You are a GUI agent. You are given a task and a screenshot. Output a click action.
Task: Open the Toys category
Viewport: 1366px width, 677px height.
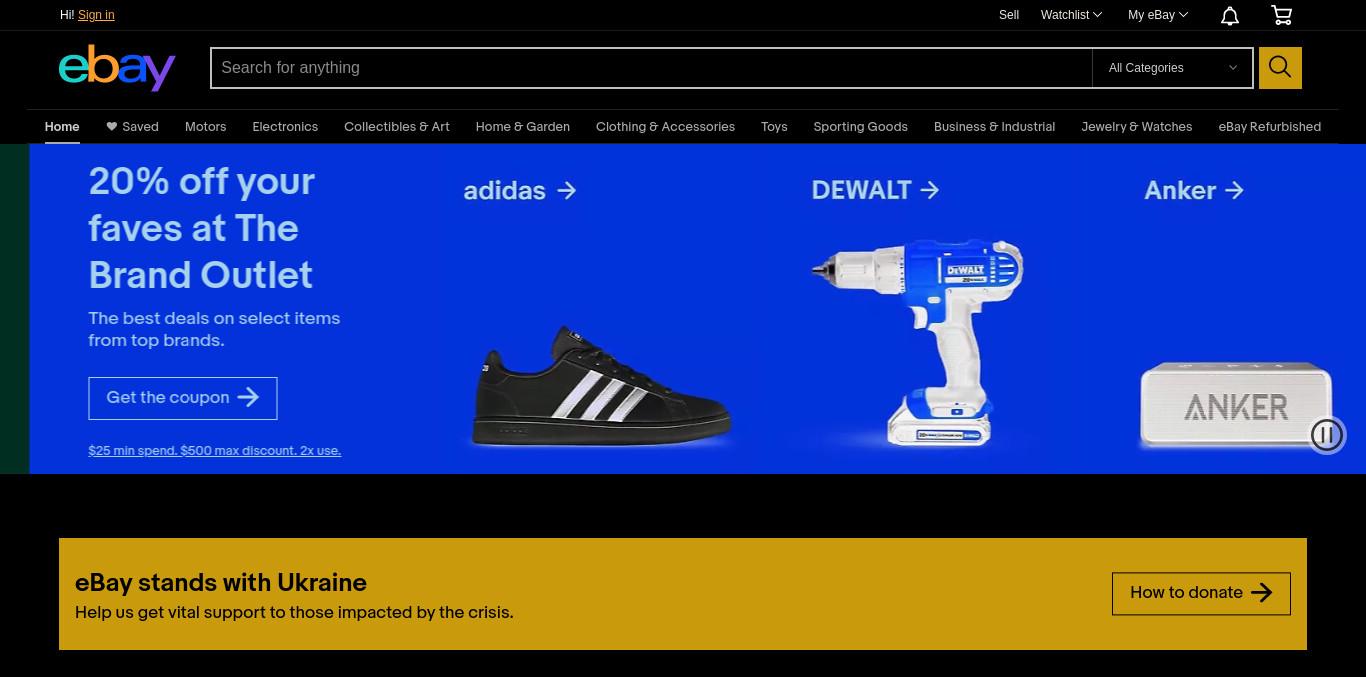[x=774, y=127]
